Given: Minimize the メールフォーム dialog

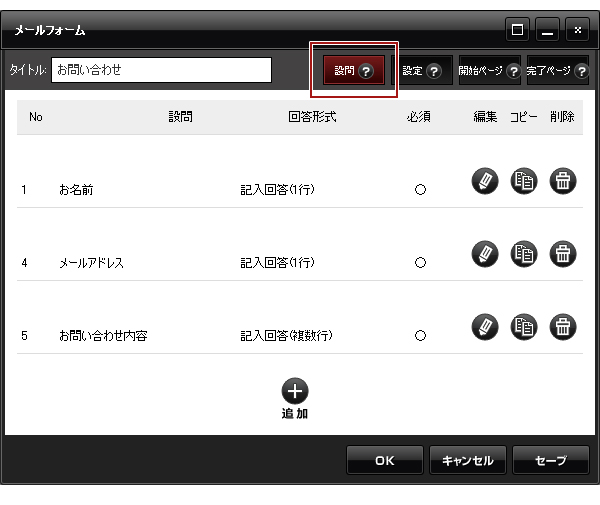Looking at the screenshot, I should (x=547, y=29).
